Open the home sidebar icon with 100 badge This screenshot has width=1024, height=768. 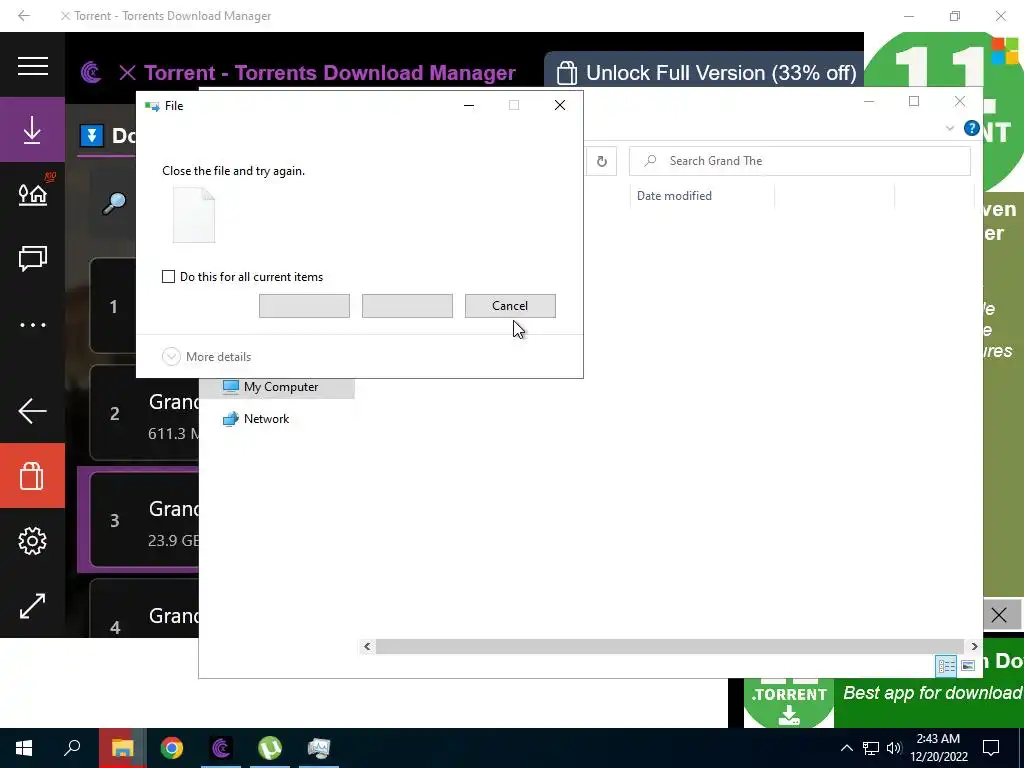(x=33, y=193)
